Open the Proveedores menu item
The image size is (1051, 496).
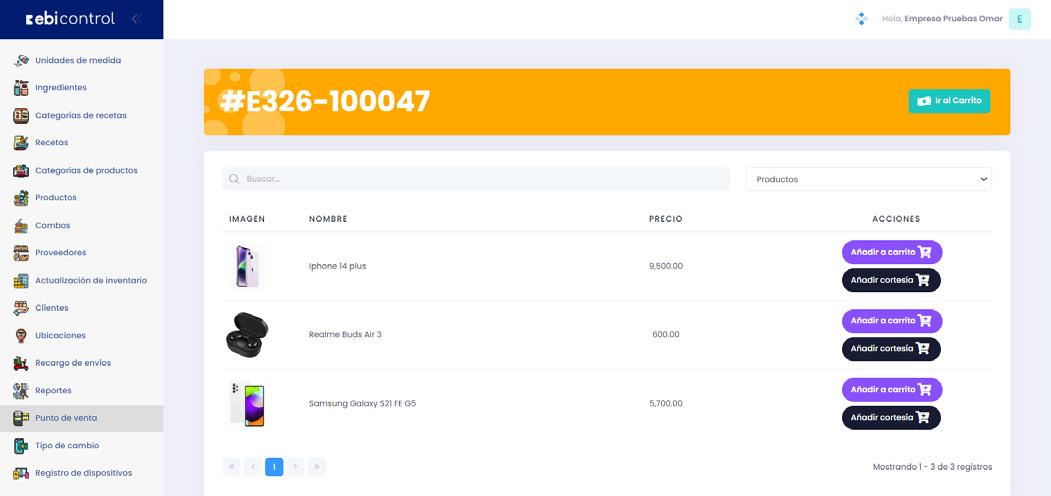pos(60,253)
